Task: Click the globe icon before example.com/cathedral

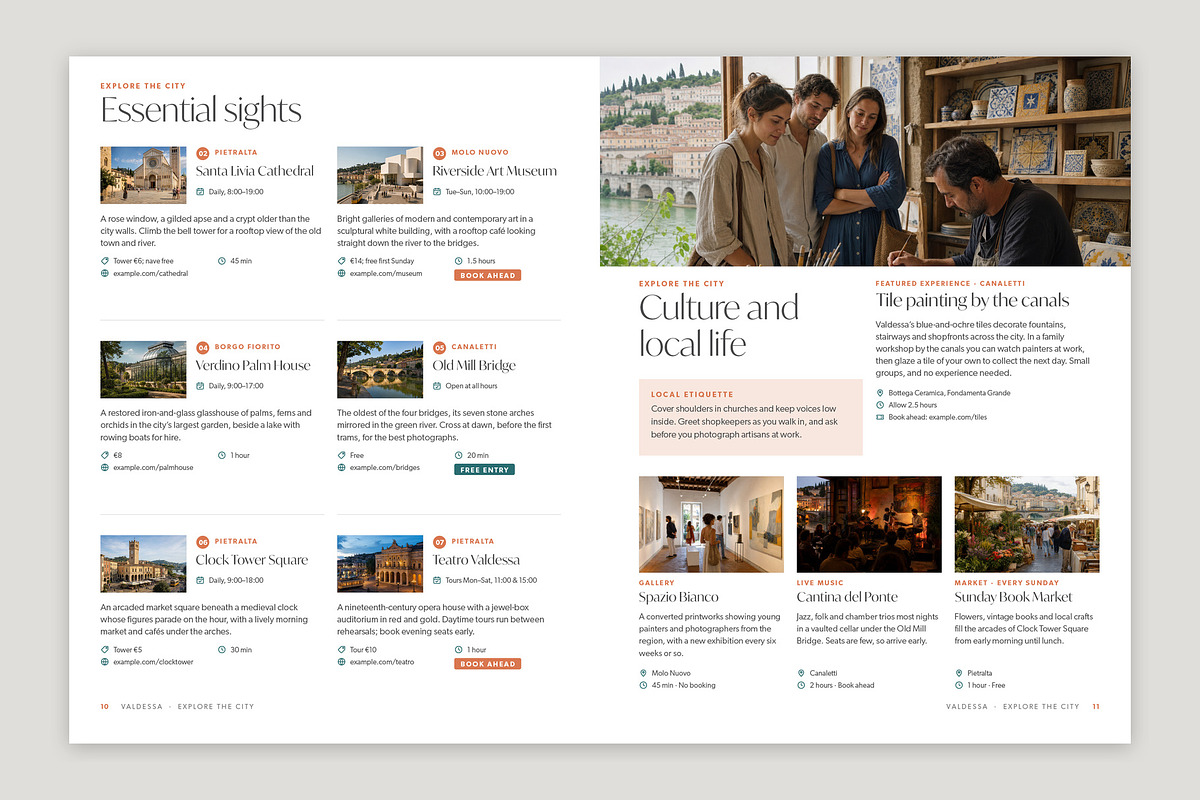Action: (104, 273)
